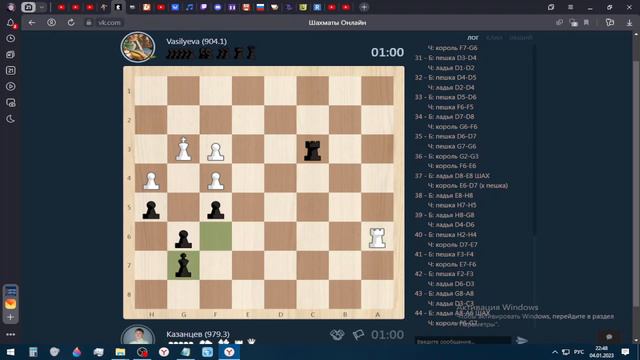This screenshot has width=640, height=360.
Task: Click the calendar icon in sidebar
Action: click(x=11, y=71)
